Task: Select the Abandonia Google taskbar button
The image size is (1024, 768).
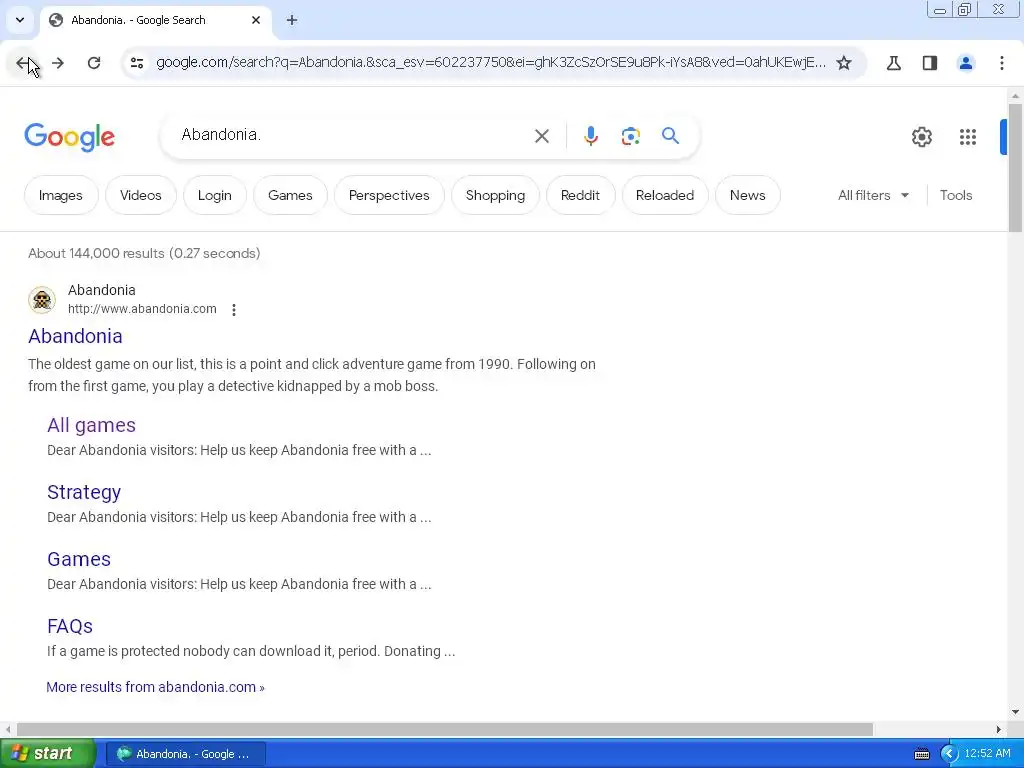Action: coord(185,754)
